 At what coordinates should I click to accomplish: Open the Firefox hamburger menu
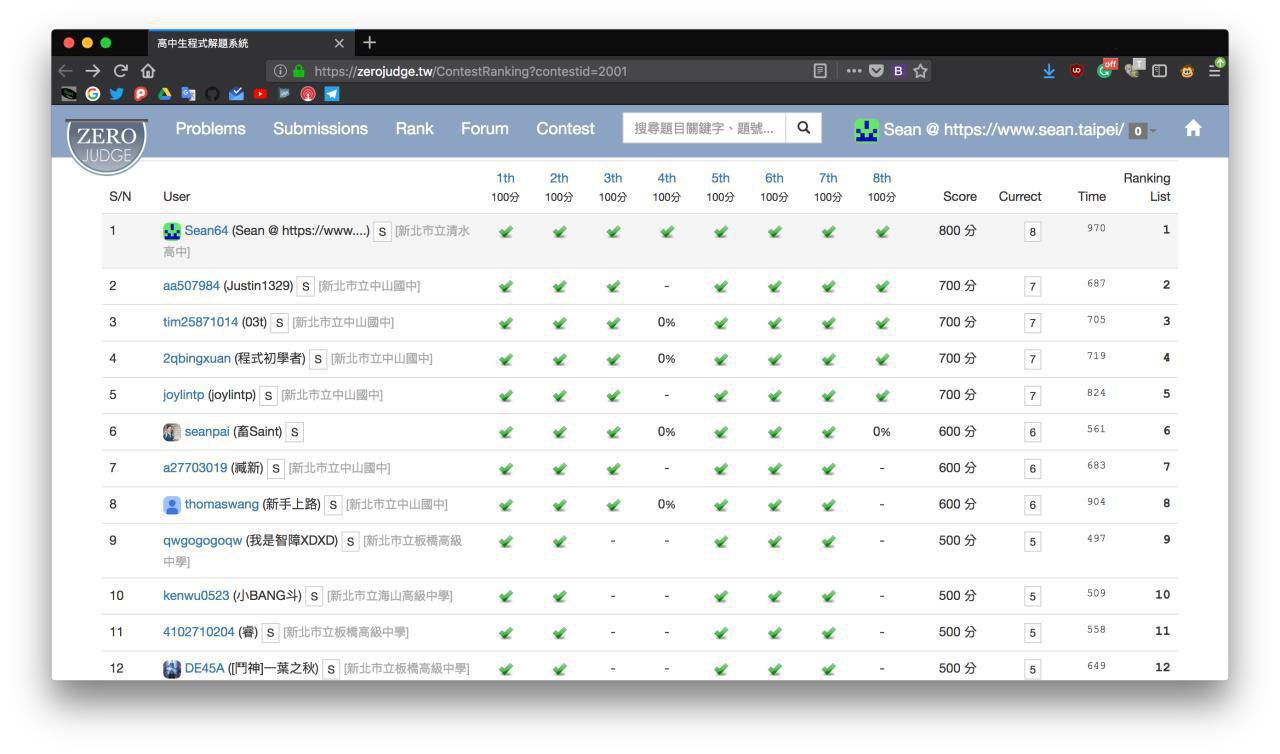point(1215,69)
